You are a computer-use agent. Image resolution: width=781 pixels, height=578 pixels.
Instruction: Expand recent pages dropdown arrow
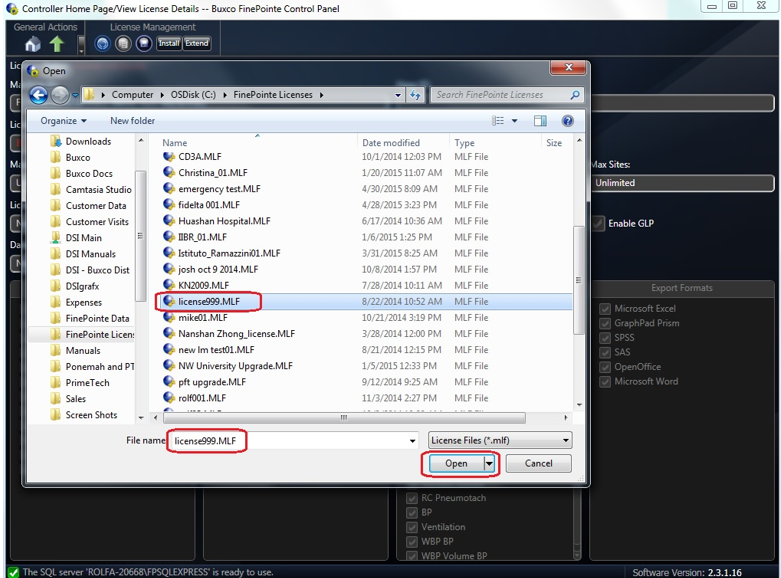tap(75, 95)
